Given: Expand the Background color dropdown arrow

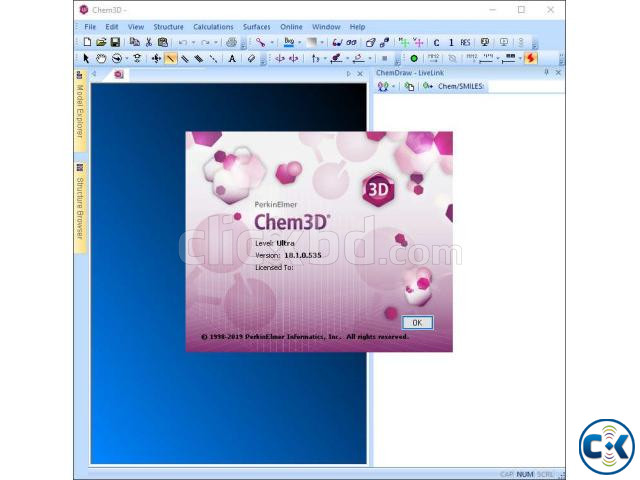Looking at the screenshot, I should tap(300, 42).
